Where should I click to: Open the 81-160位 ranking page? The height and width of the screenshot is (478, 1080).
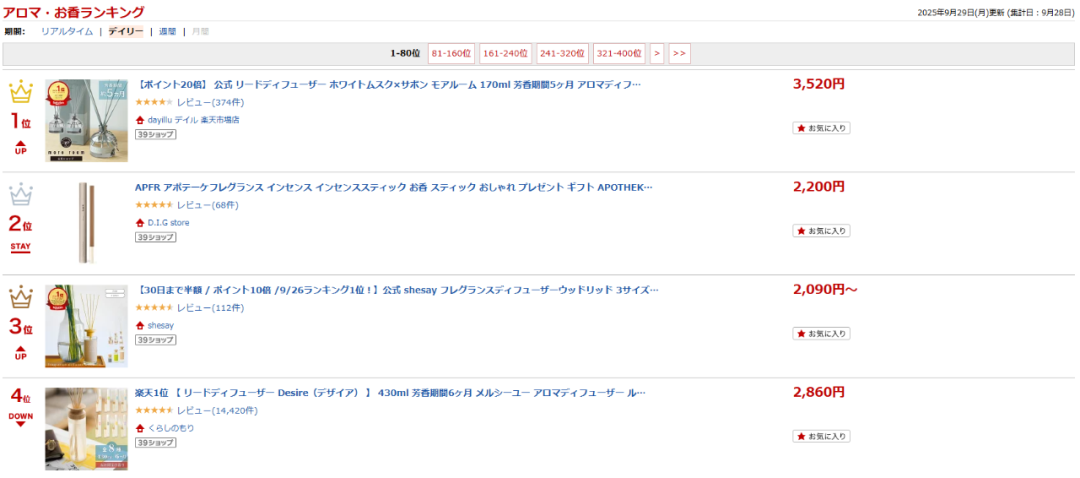pos(450,53)
